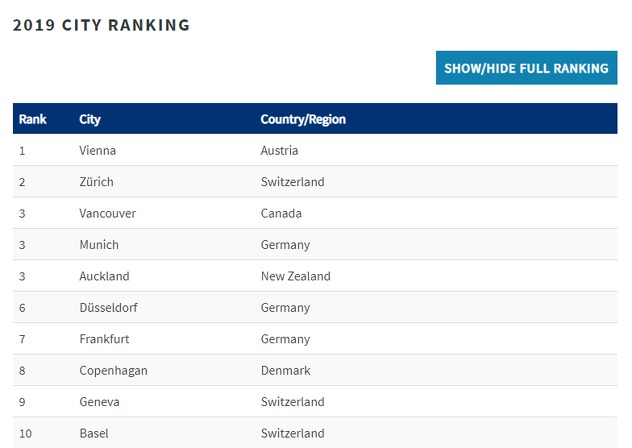This screenshot has width=632, height=448.
Task: Click Frankfurt in the ranking table
Action: [105, 339]
